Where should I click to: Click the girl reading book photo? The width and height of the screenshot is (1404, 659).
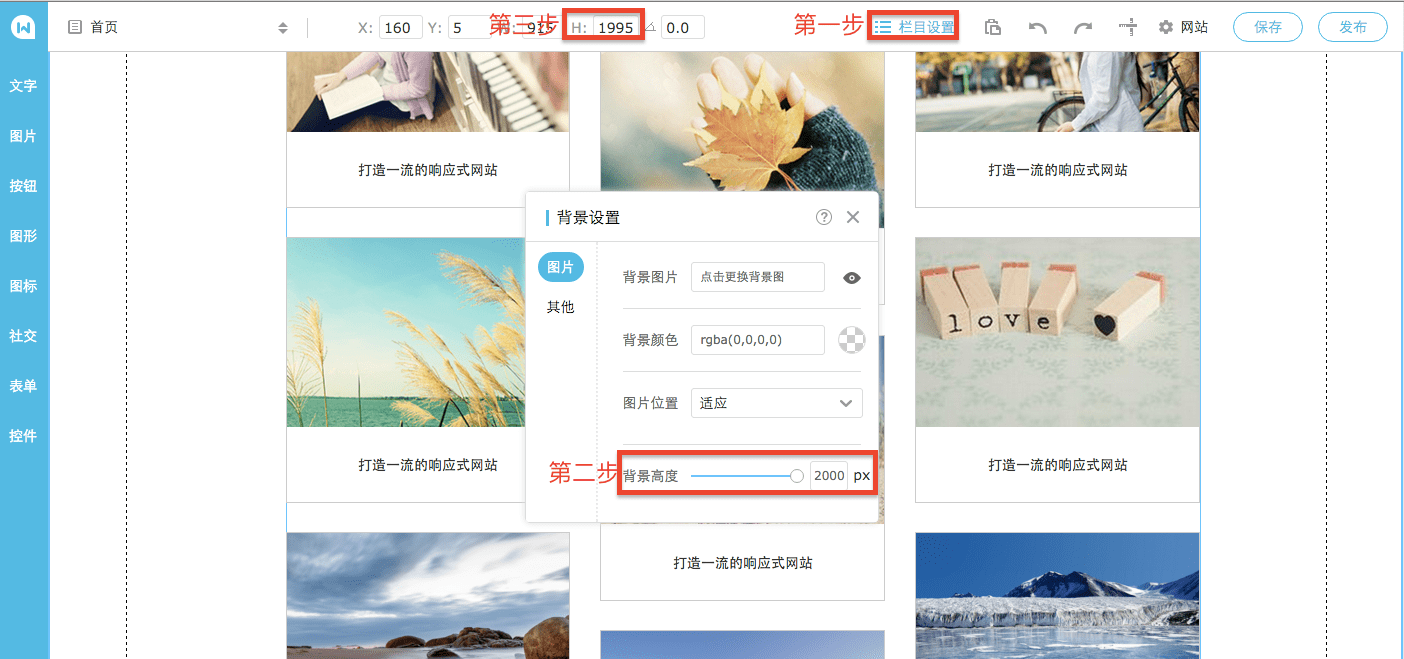point(428,92)
